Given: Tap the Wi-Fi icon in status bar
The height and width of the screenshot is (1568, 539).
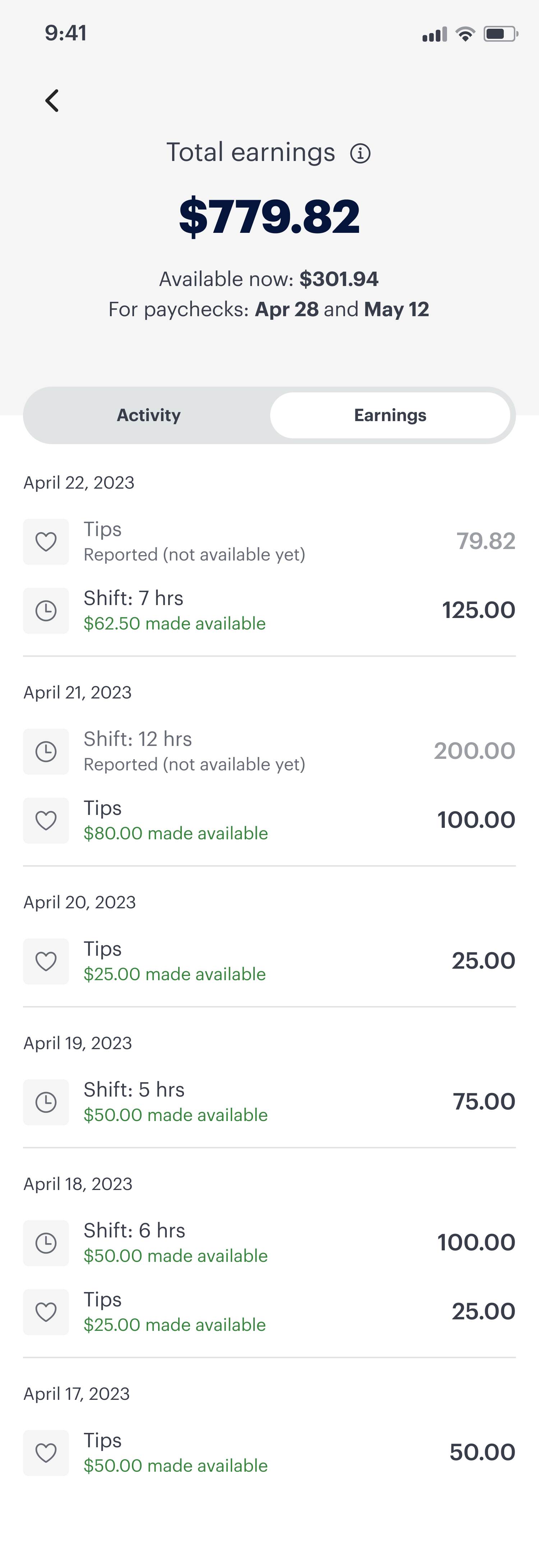Looking at the screenshot, I should click(465, 34).
